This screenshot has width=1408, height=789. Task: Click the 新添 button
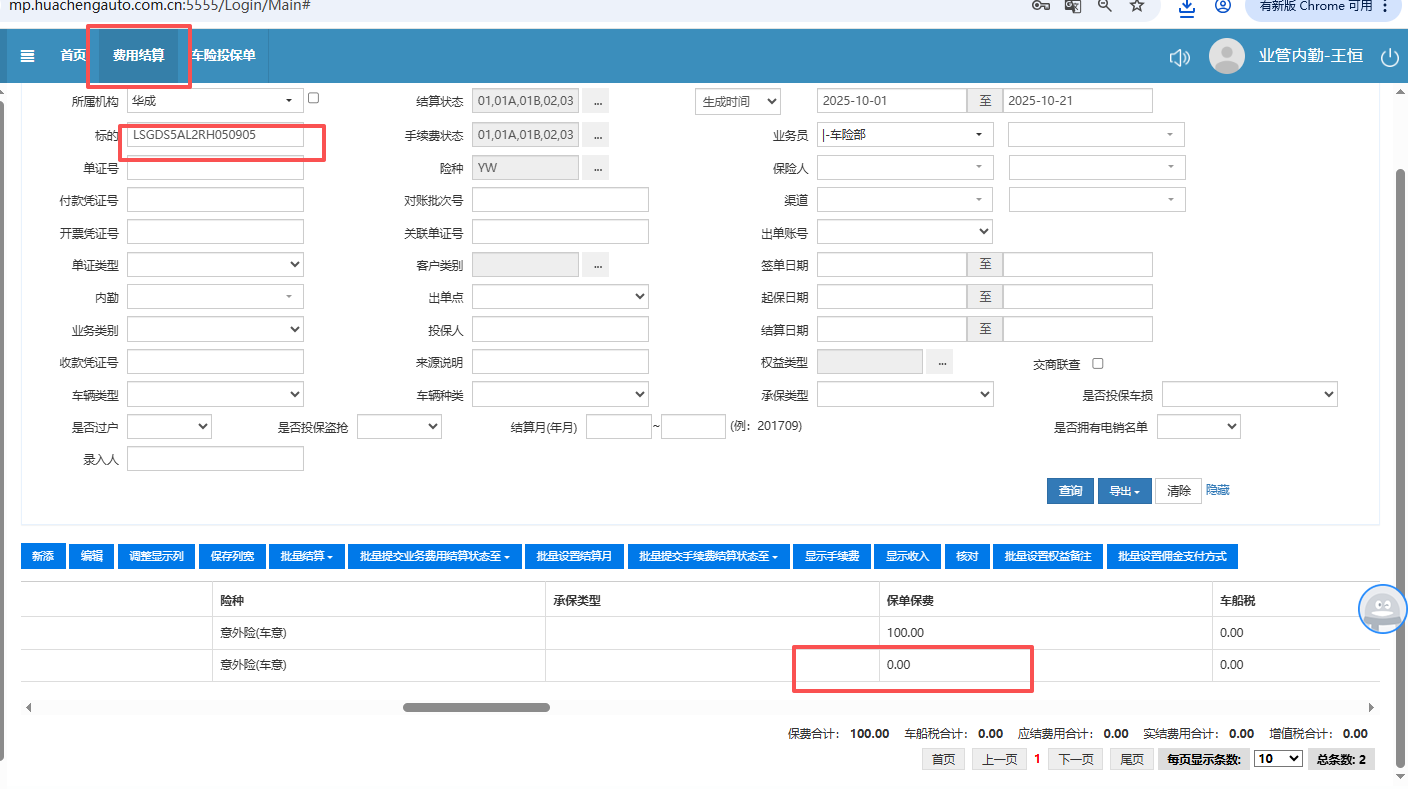(43, 556)
